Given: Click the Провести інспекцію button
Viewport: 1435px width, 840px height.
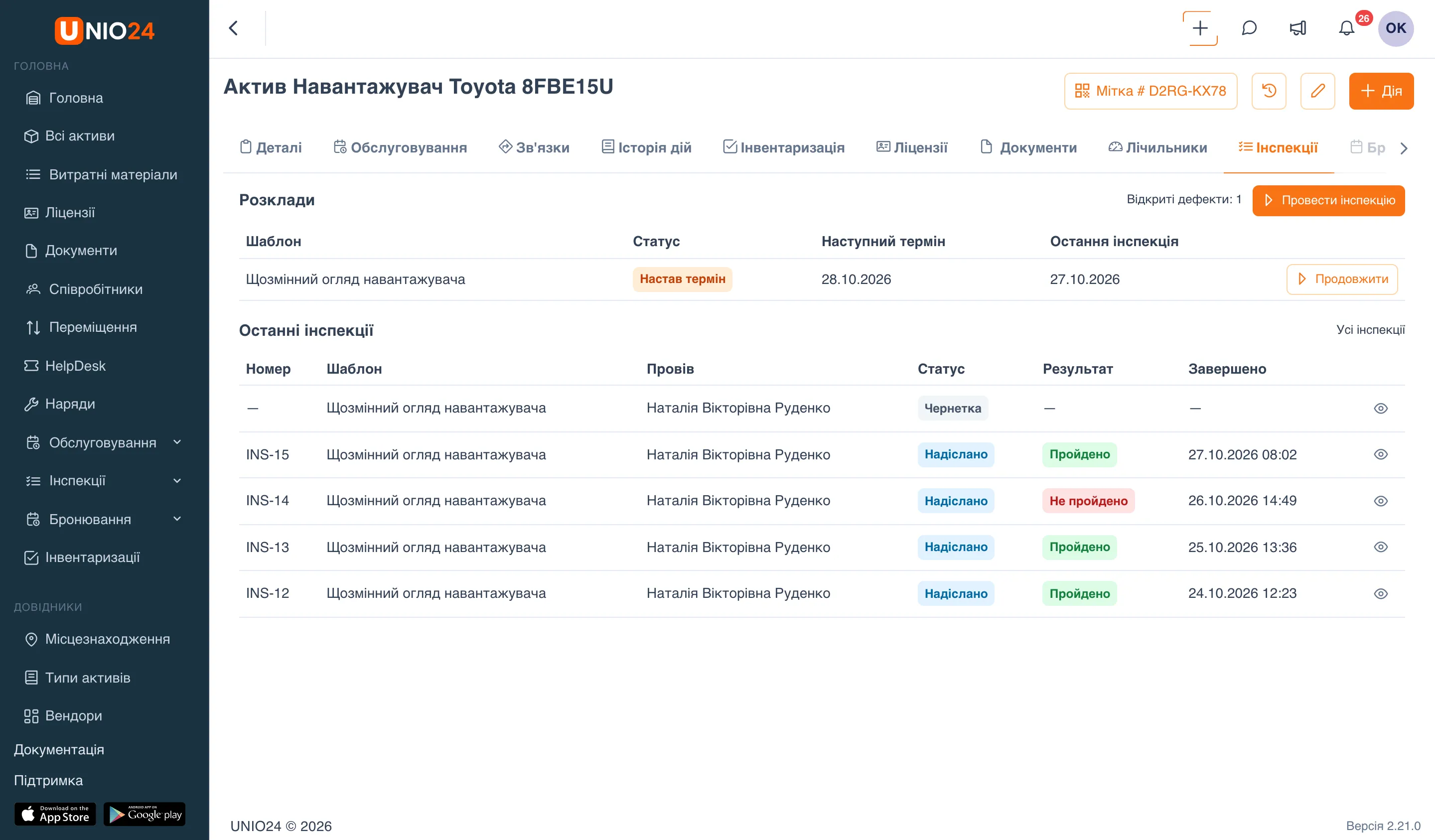Looking at the screenshot, I should tap(1328, 200).
